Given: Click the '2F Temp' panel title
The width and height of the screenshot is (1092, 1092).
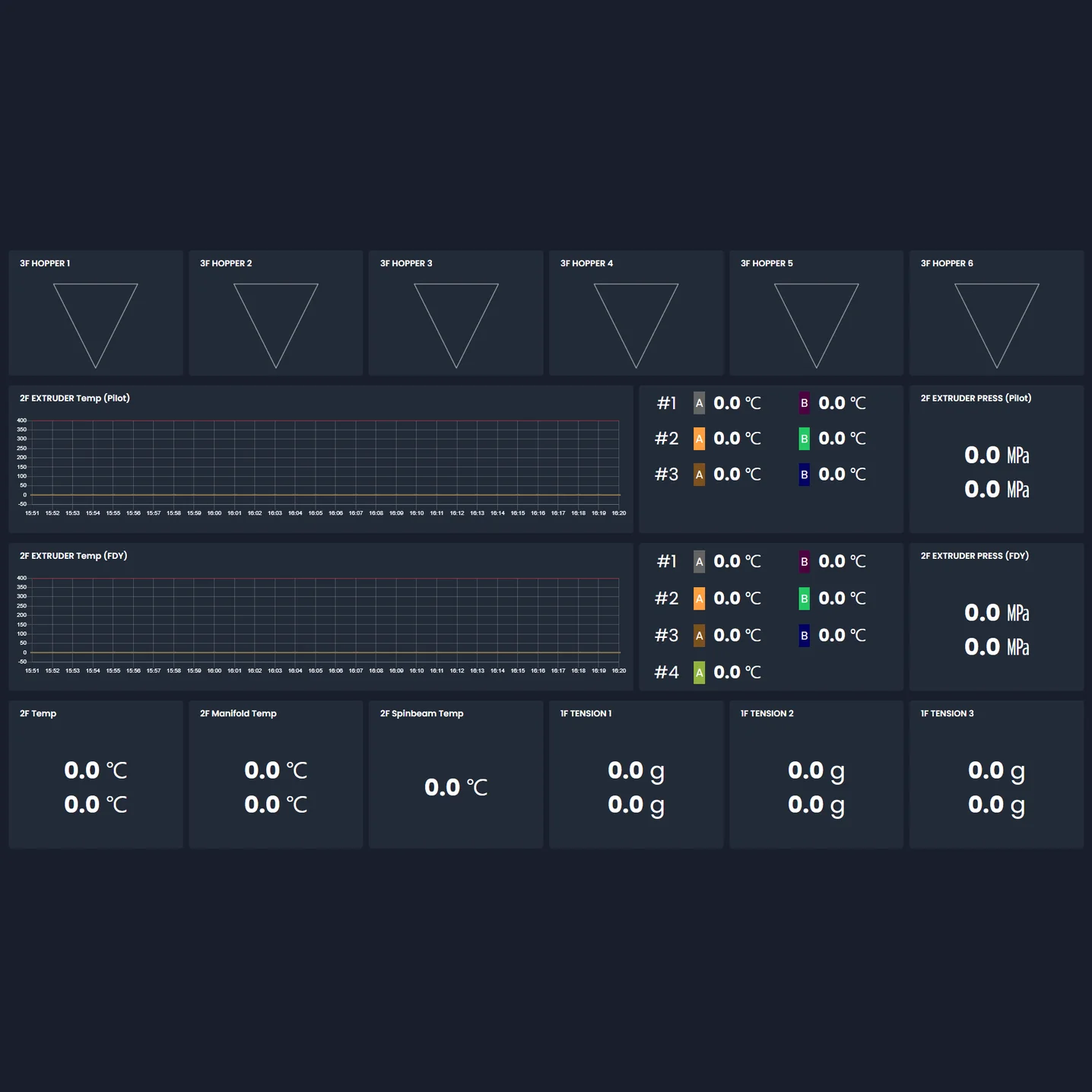Looking at the screenshot, I should pyautogui.click(x=38, y=713).
